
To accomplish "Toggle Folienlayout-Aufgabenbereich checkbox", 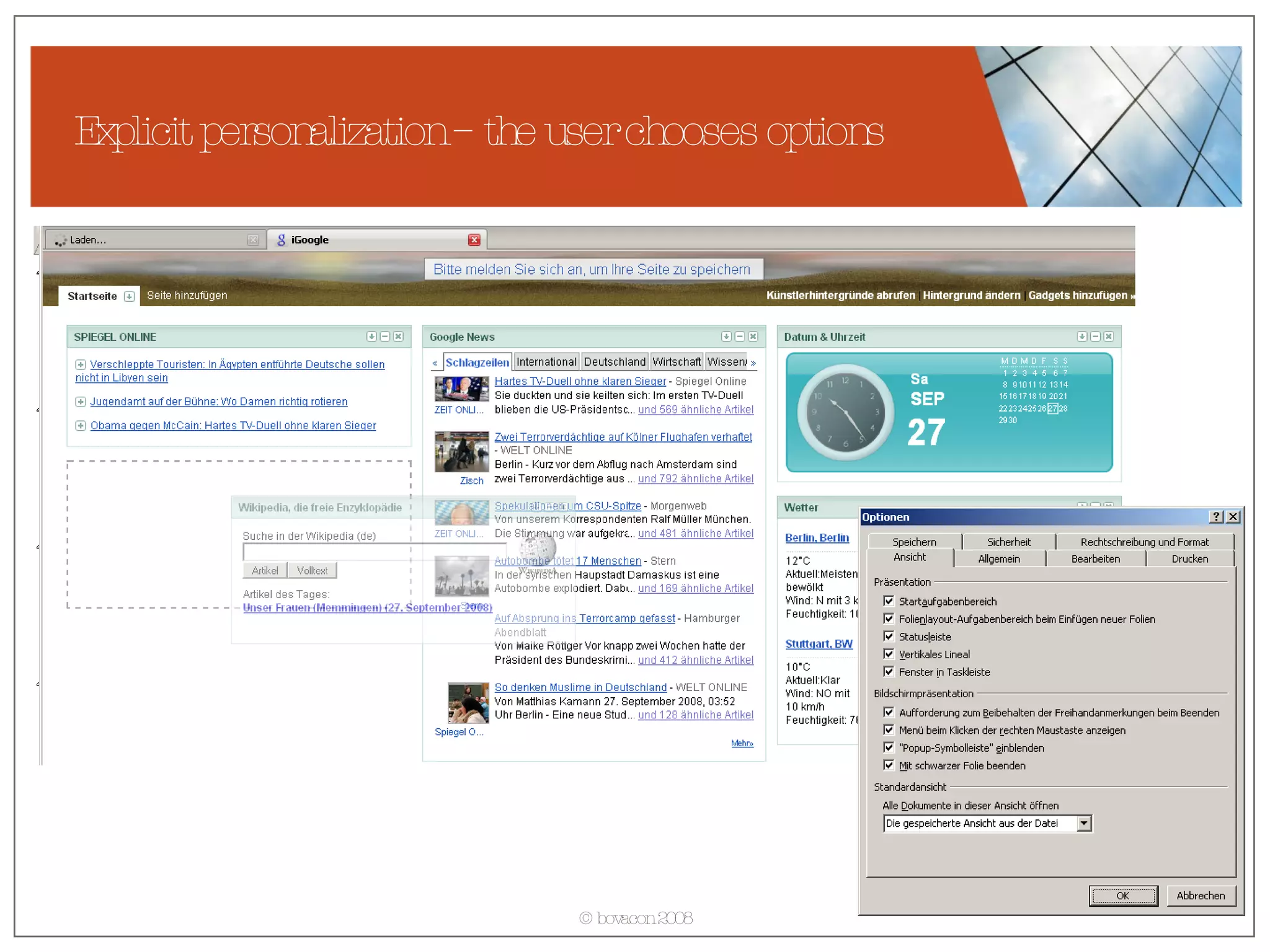I will point(889,619).
